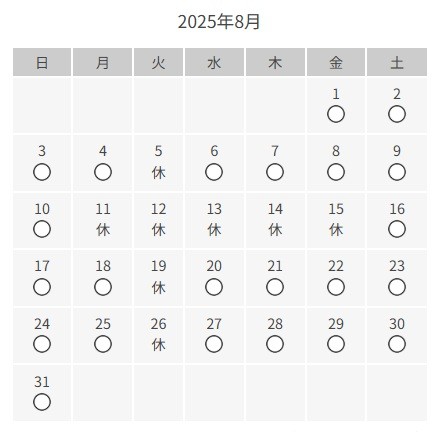Viewport: 437px width, 432px height.
Task: Click the 日 Sunday column header
Action: coord(42,62)
